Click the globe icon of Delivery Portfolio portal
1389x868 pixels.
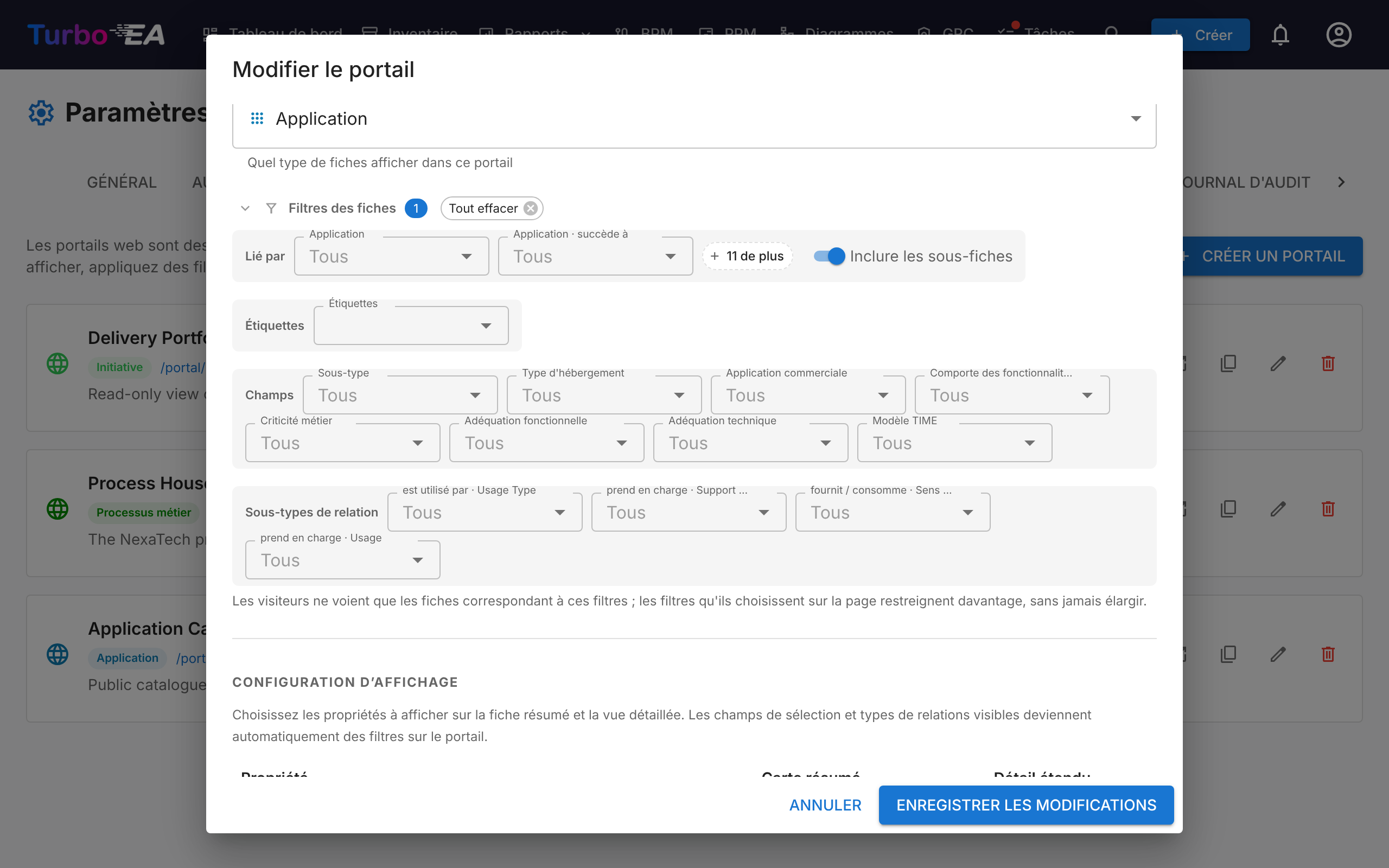pos(58,363)
